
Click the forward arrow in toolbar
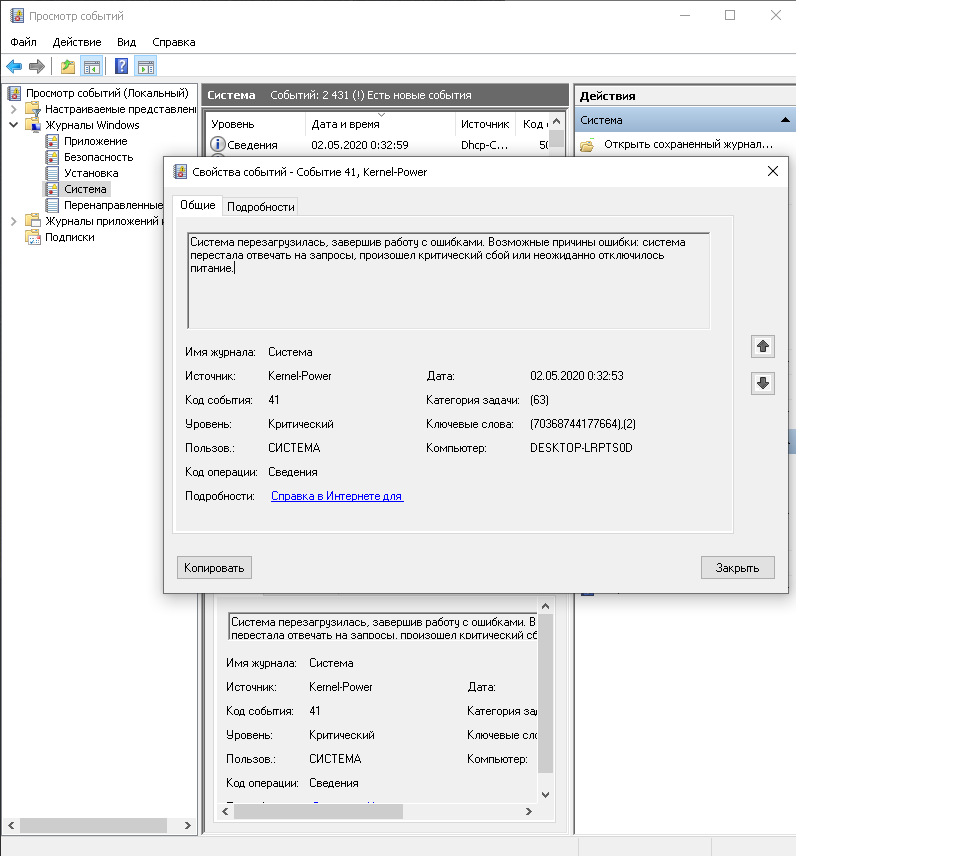37,66
